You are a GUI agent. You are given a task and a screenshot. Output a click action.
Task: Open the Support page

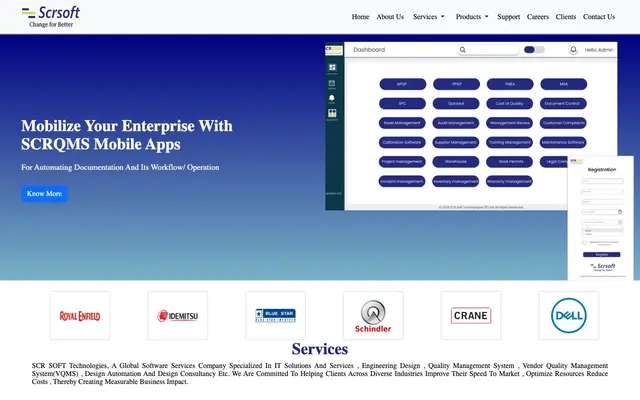coord(508,17)
